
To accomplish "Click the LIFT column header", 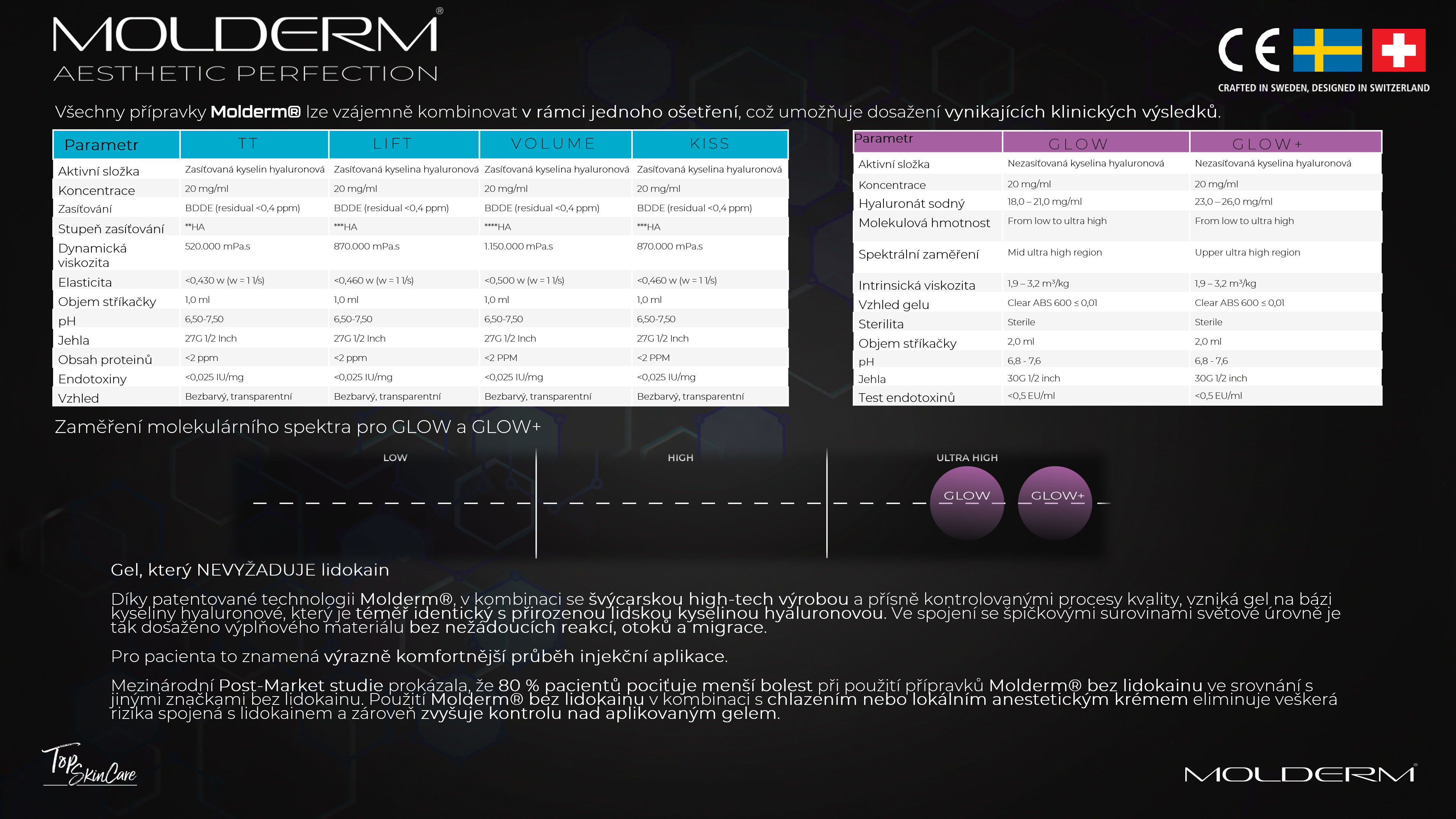I will pos(393,144).
